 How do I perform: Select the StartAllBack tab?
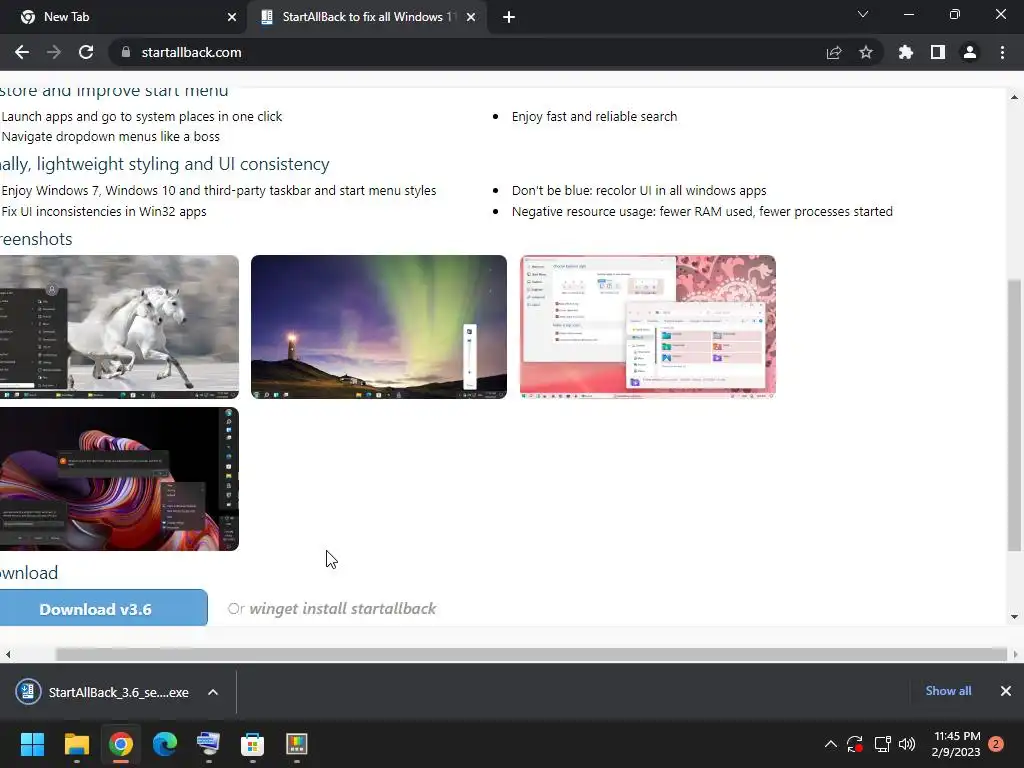367,17
